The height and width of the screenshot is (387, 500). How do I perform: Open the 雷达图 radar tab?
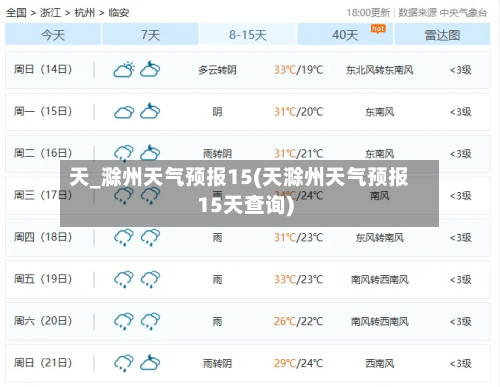442,34
